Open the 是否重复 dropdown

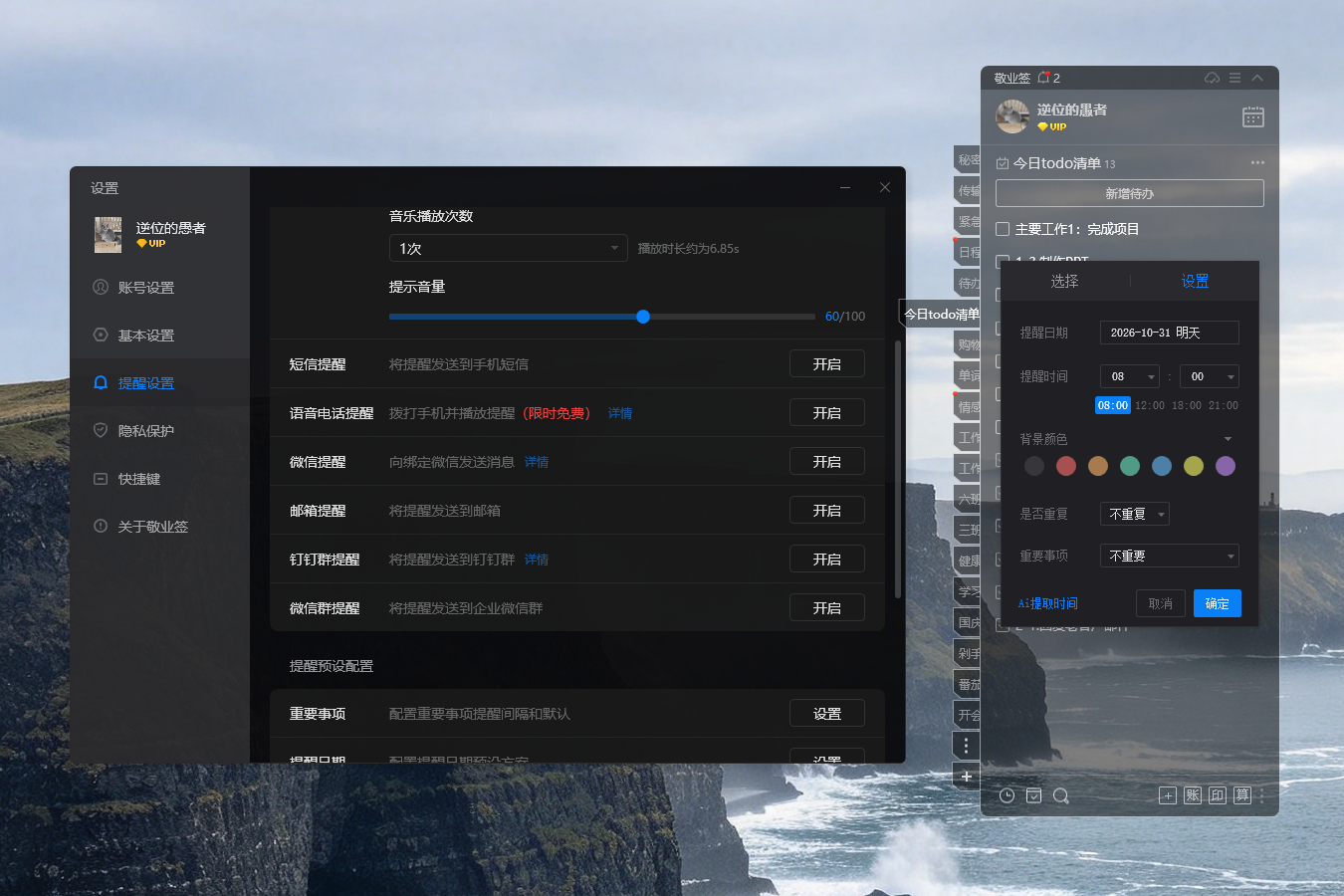pyautogui.click(x=1135, y=514)
